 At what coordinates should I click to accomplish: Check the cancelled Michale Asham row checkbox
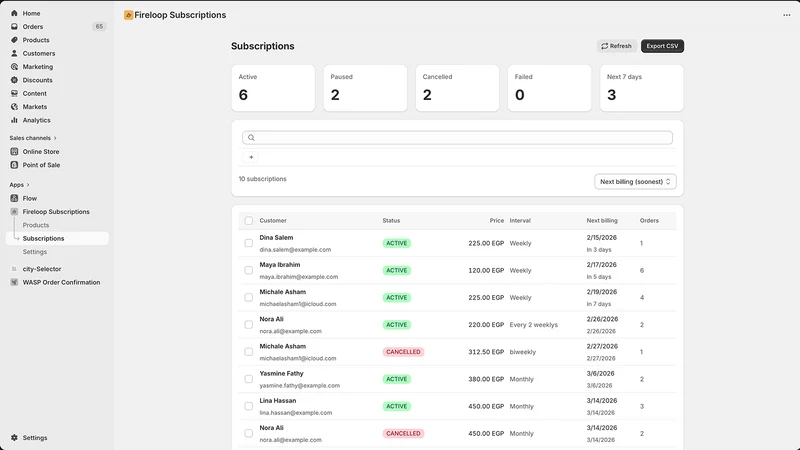(x=248, y=352)
